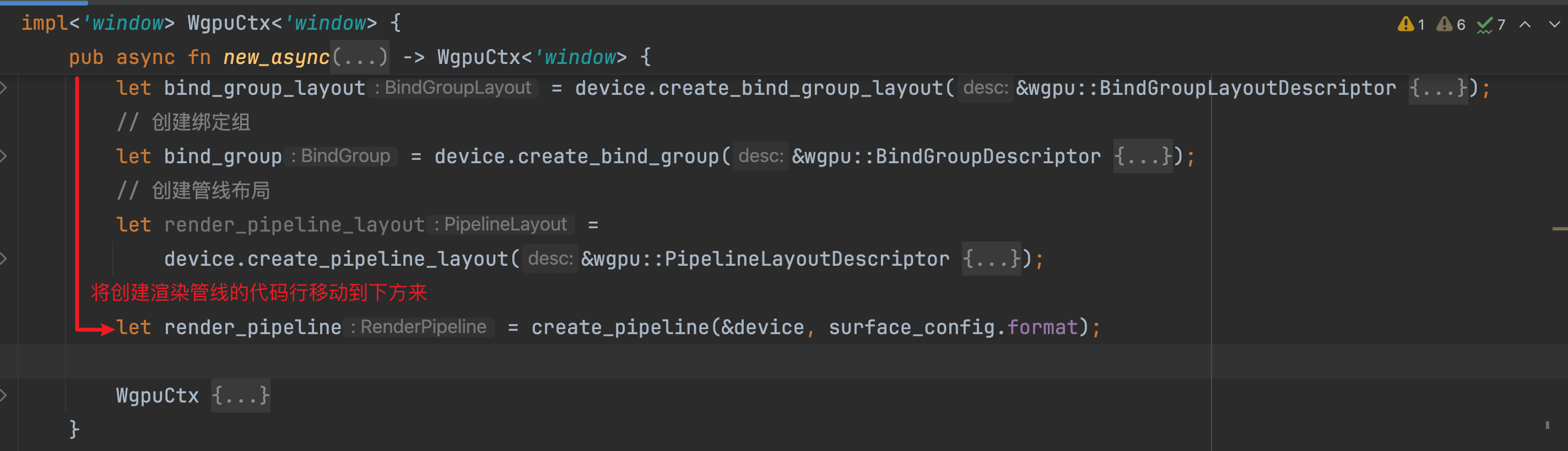Expand folded {...} after WgpuCtx
This screenshot has width=1568, height=451.
point(240,395)
